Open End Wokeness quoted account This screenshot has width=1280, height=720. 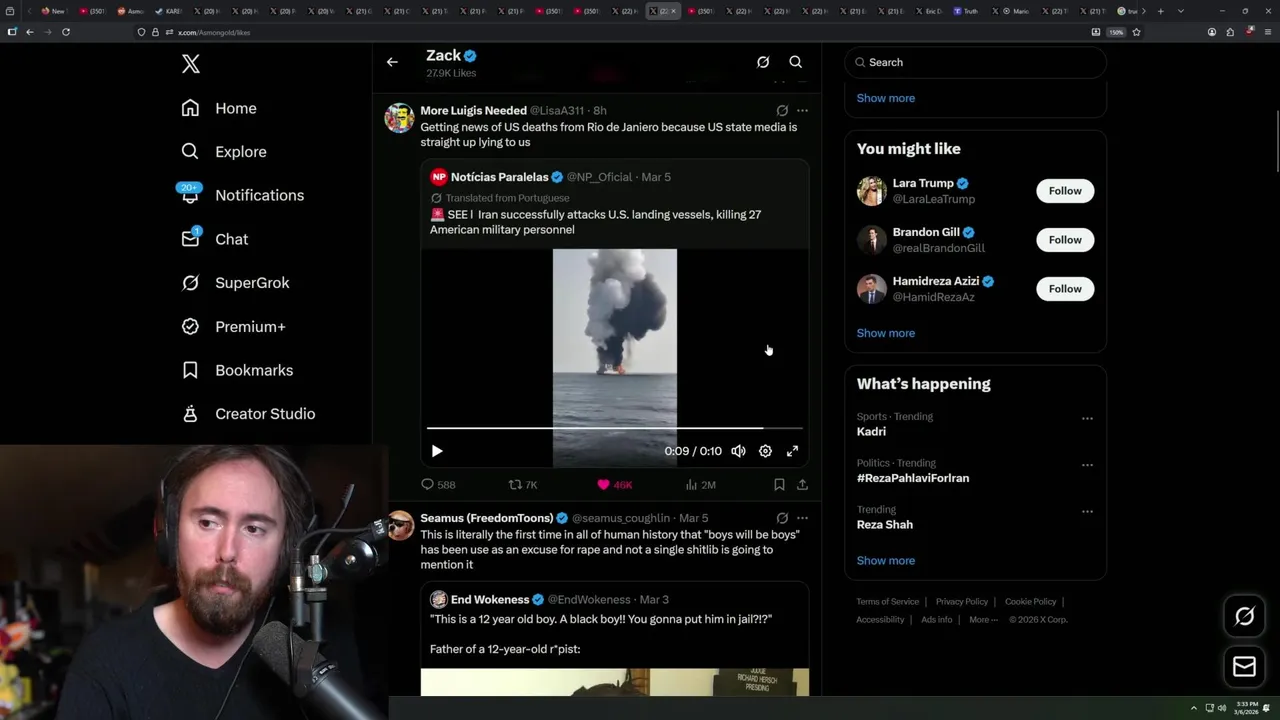490,600
